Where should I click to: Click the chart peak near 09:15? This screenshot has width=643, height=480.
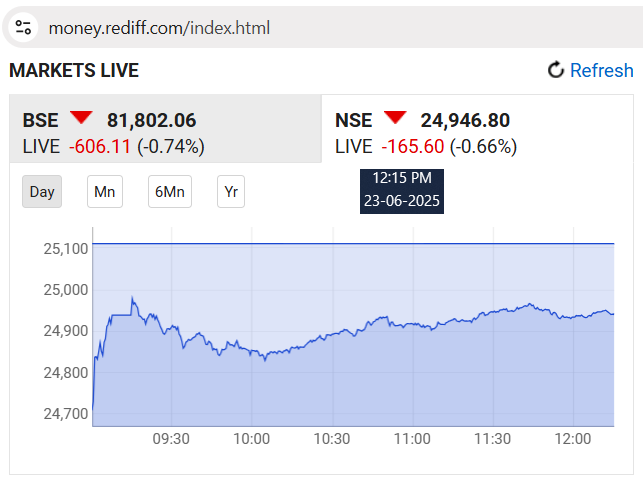132,298
